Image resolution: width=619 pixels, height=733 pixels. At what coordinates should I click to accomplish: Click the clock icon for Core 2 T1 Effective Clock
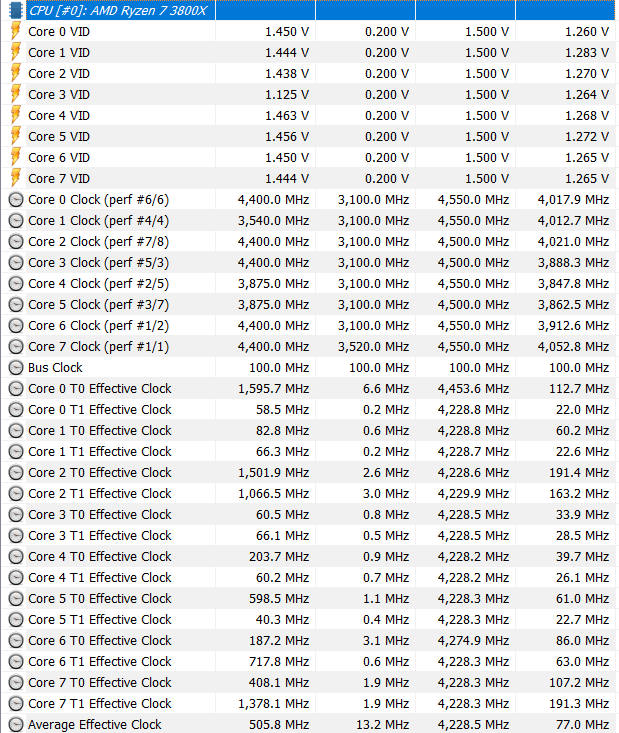(x=16, y=493)
